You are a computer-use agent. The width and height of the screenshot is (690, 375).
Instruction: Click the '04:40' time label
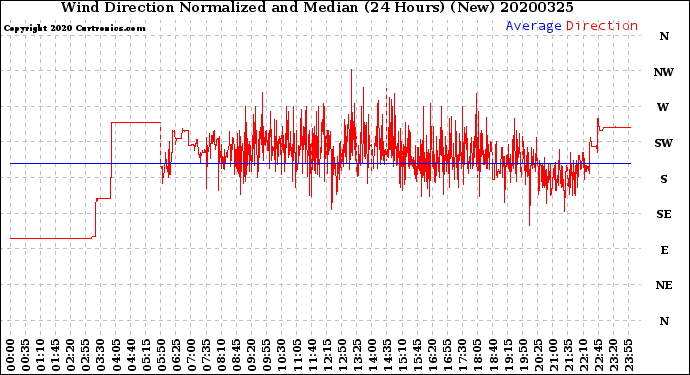[132, 355]
